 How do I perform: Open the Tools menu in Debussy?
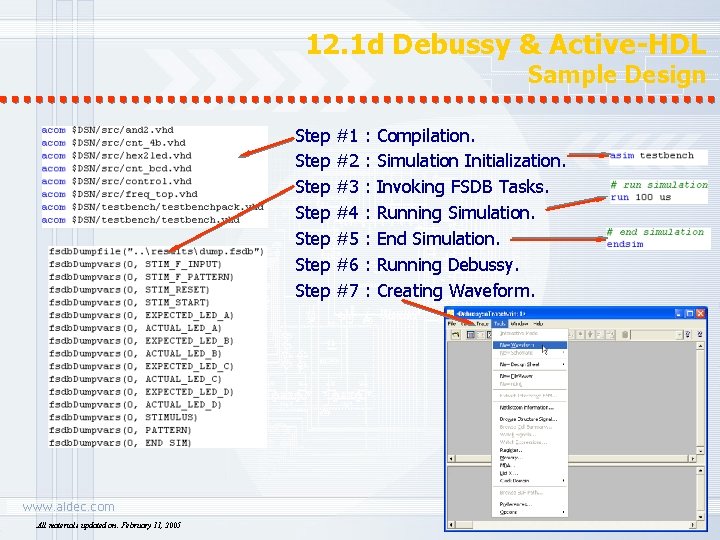point(500,324)
